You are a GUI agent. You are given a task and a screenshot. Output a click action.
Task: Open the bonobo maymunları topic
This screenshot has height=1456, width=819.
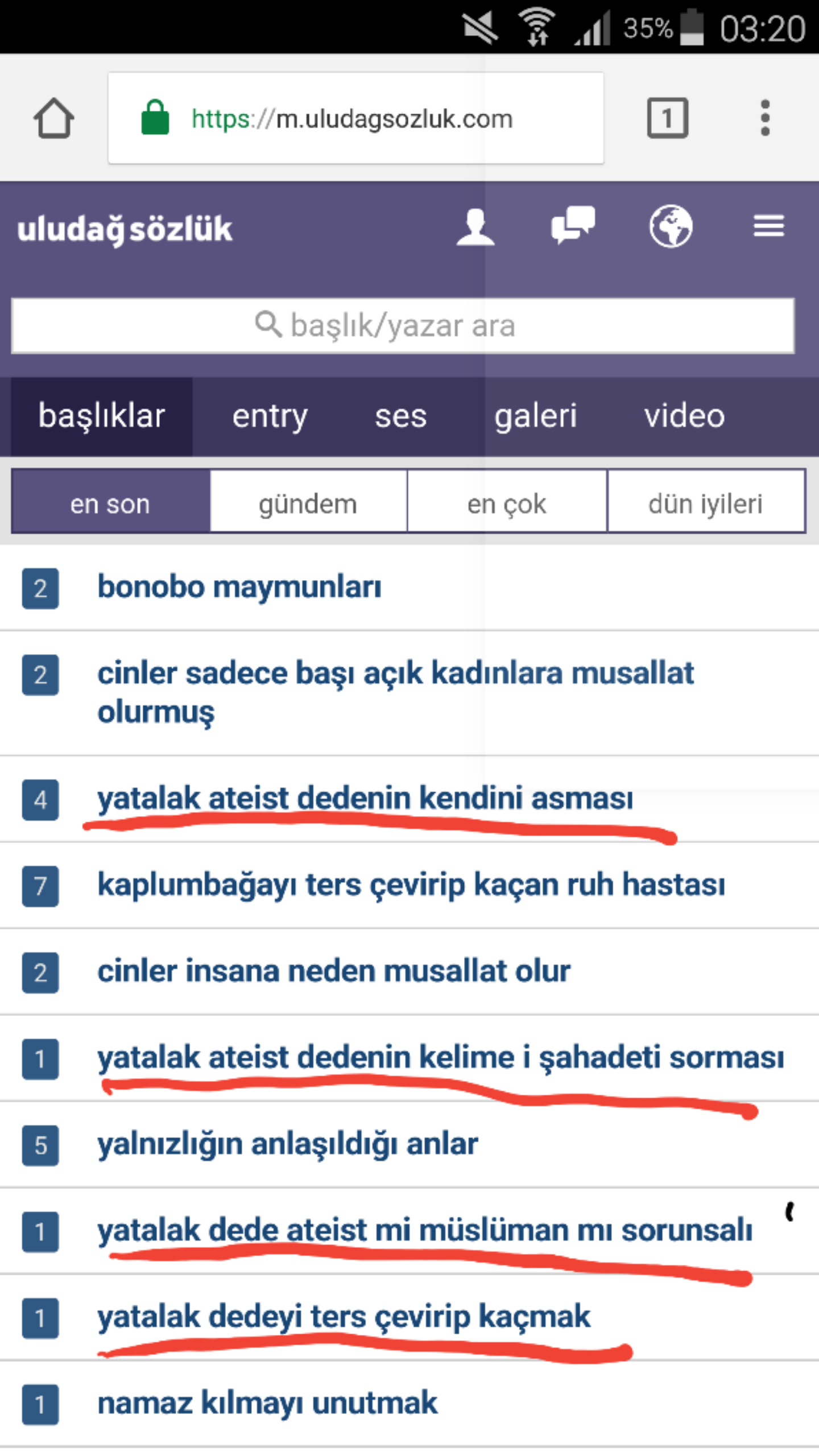pyautogui.click(x=239, y=587)
